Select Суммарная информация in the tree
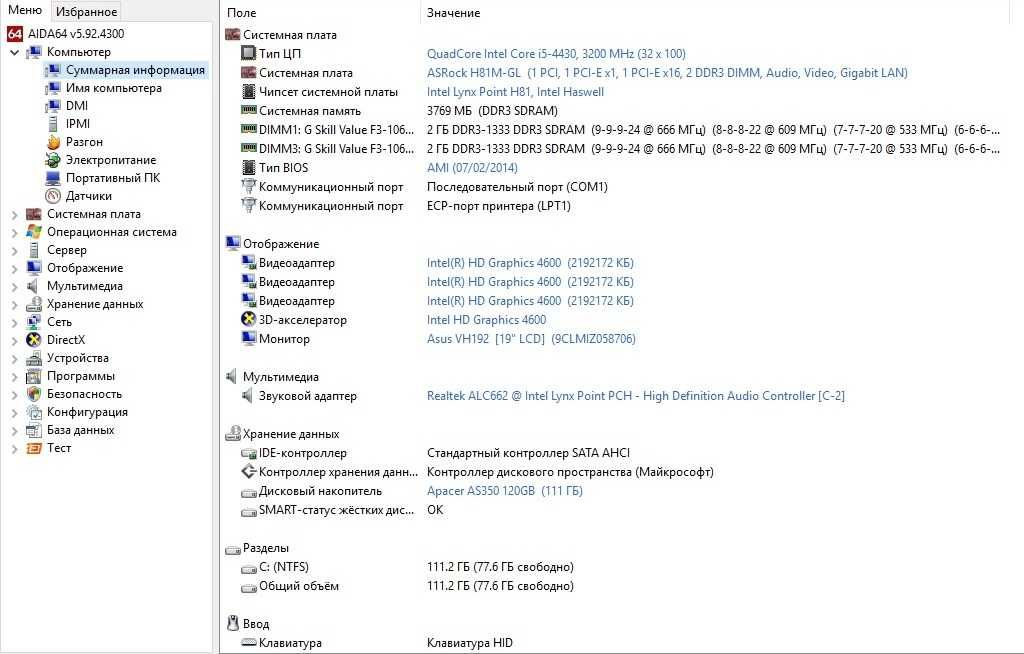 point(135,70)
